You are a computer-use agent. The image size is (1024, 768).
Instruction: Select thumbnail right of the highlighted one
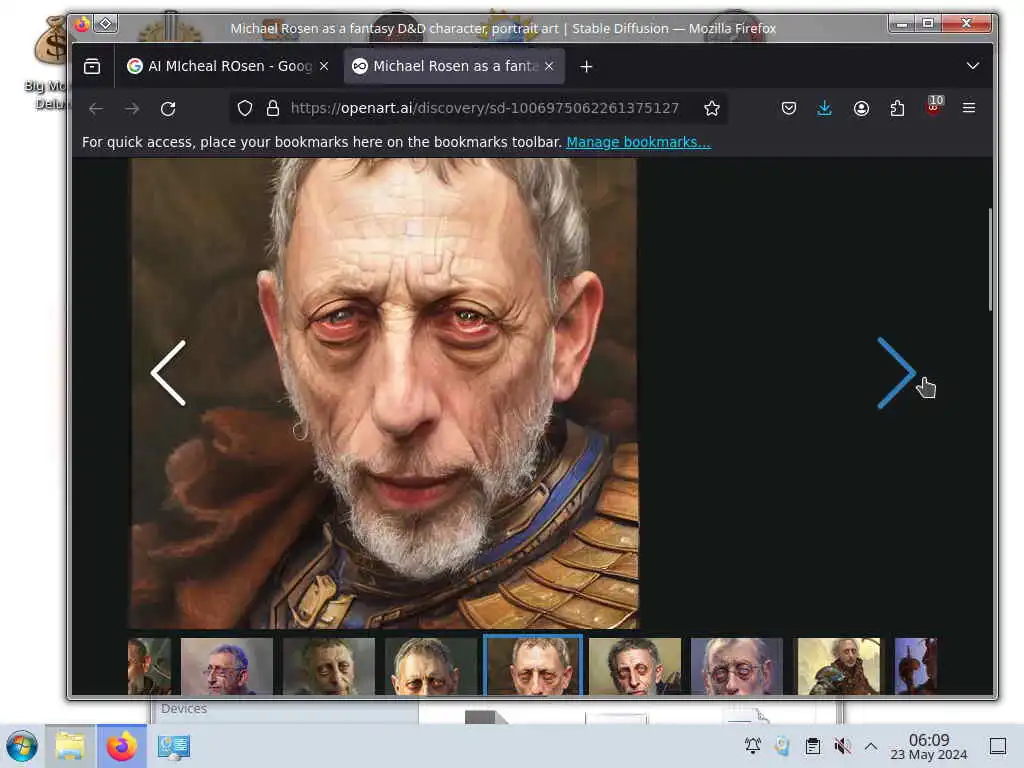[635, 666]
